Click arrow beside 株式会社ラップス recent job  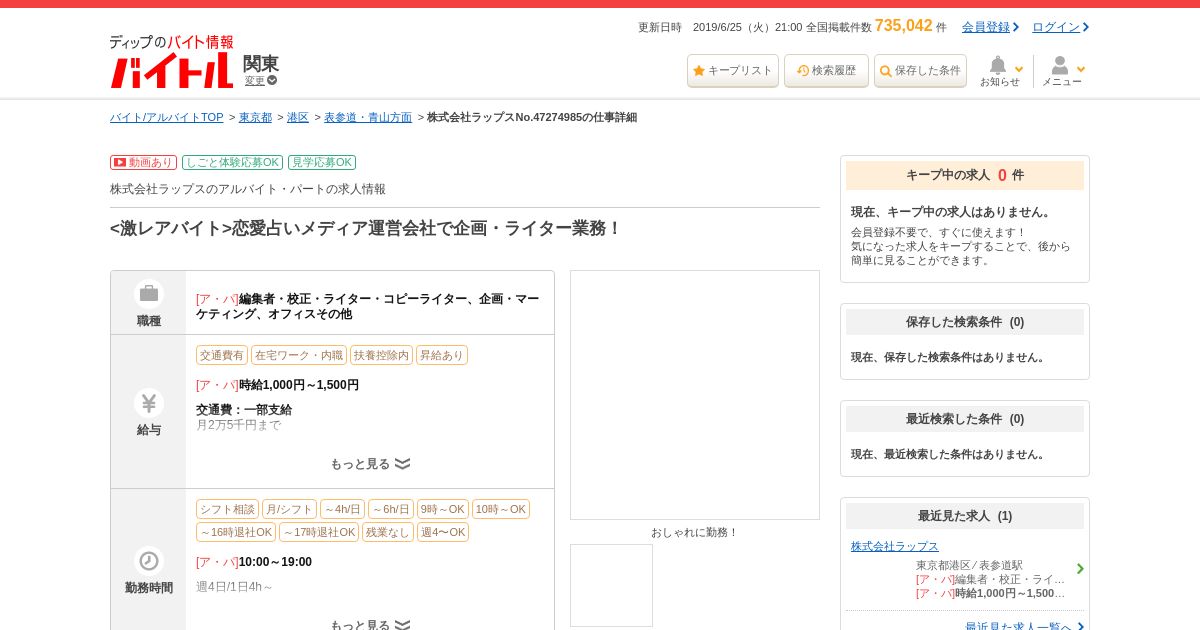(x=1080, y=569)
